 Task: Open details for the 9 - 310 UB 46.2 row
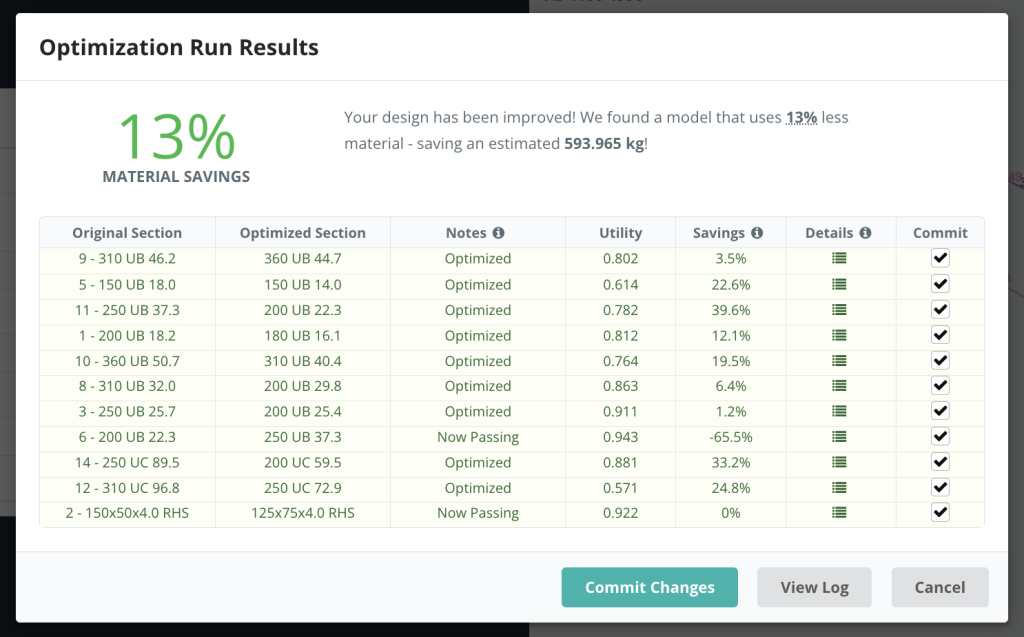840,258
